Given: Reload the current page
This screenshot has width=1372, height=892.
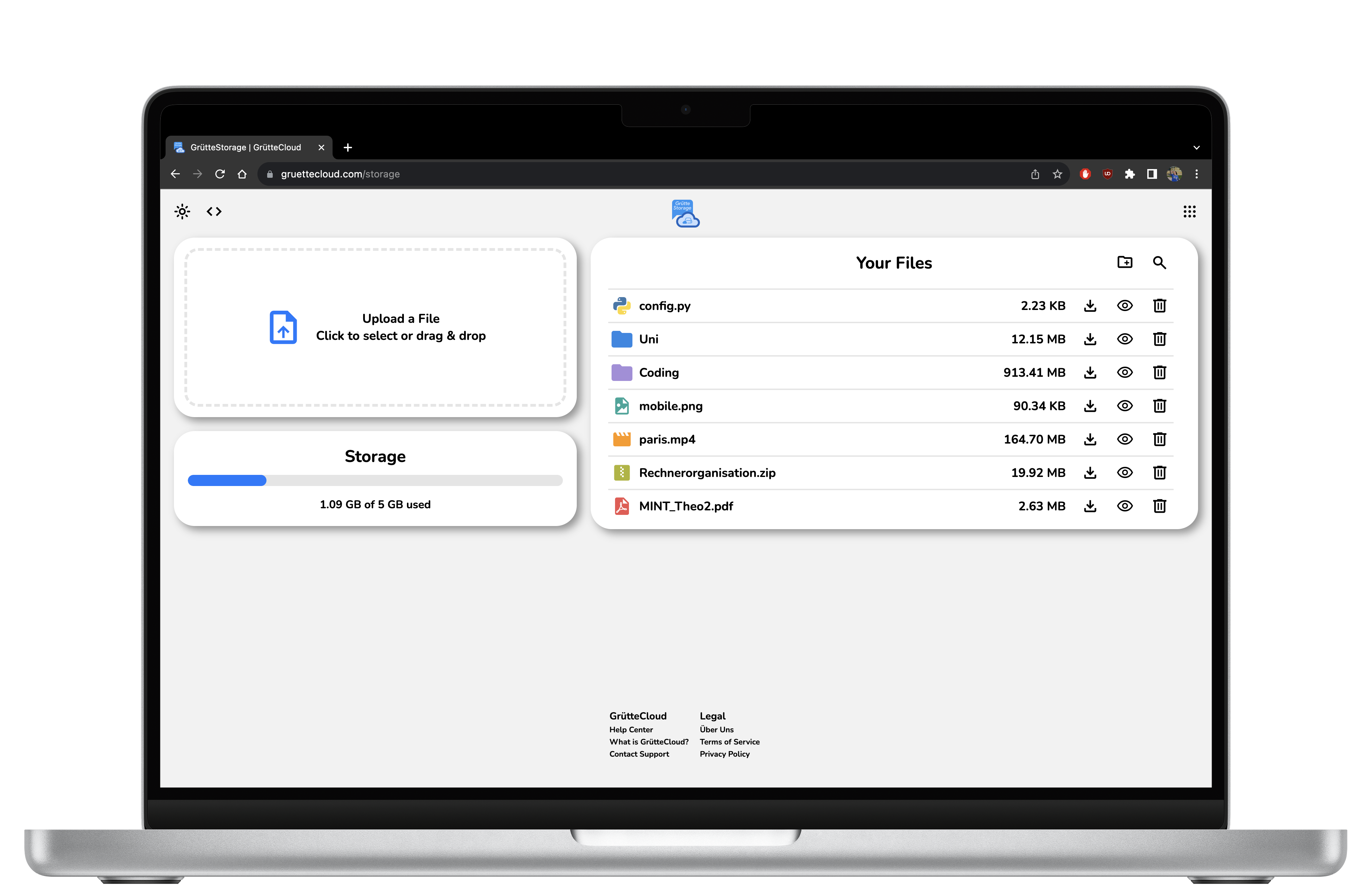Looking at the screenshot, I should point(220,174).
